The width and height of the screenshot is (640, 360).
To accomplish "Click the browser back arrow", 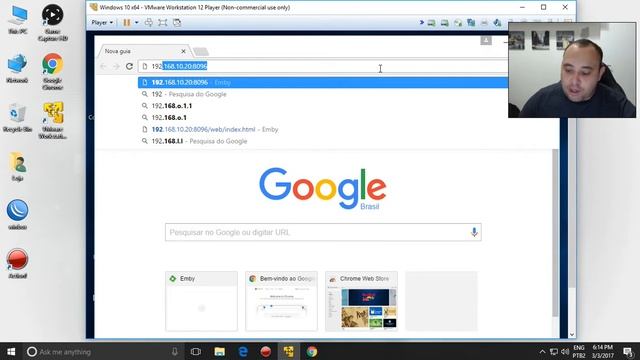I will click(x=103, y=66).
